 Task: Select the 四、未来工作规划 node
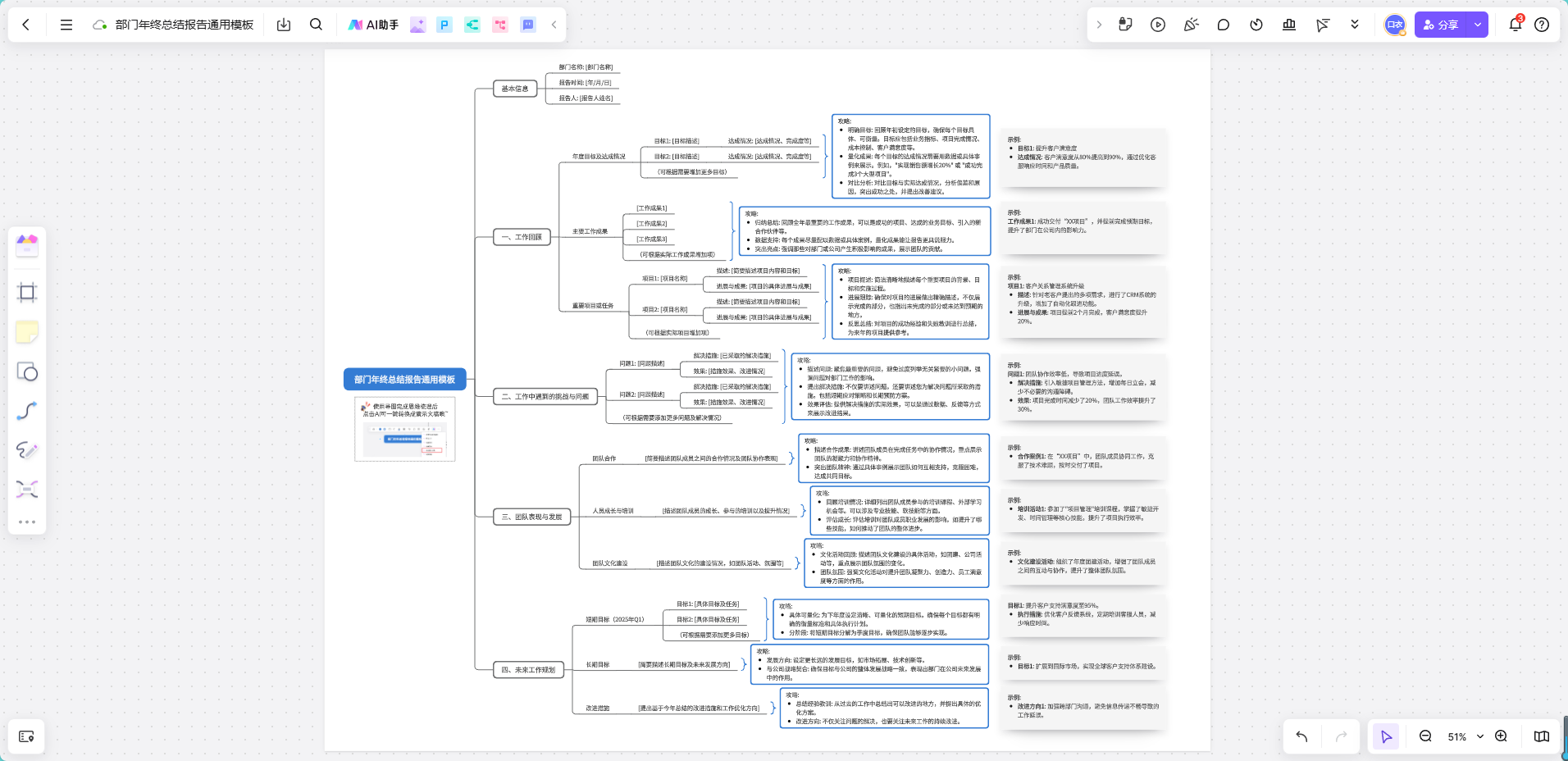528,670
